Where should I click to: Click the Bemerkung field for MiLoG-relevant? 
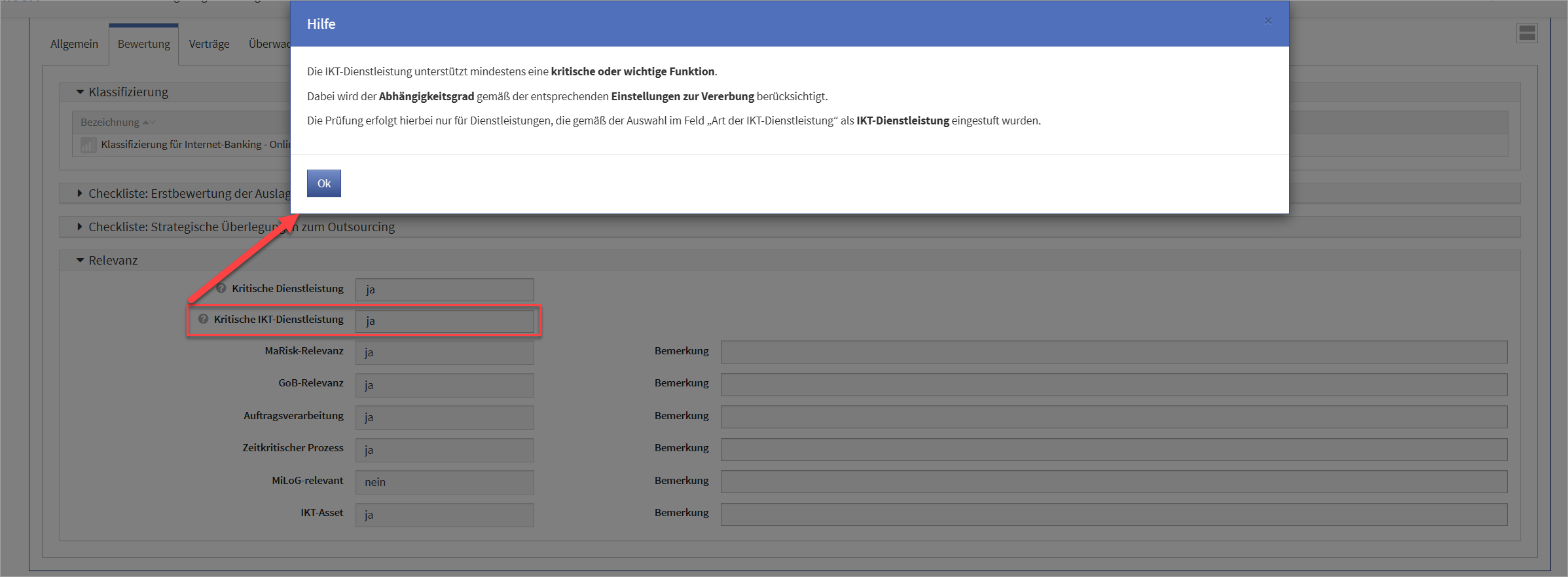(1114, 481)
